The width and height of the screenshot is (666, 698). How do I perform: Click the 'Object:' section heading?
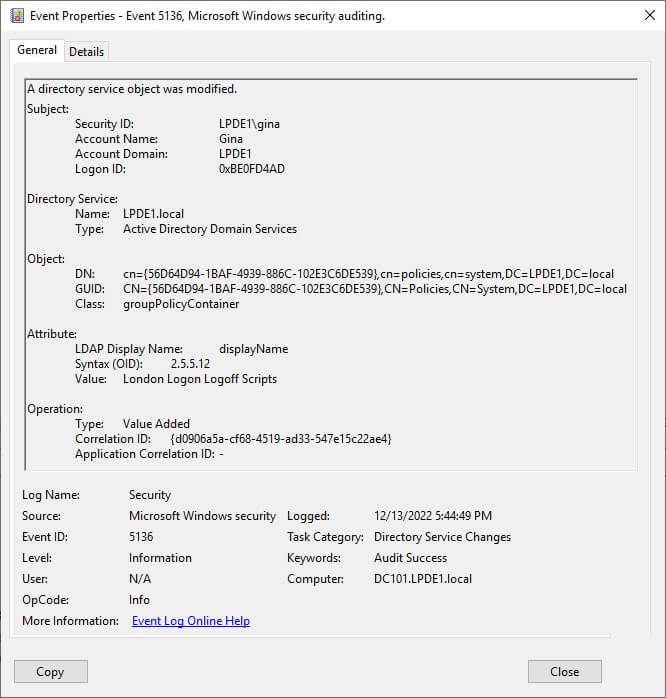[46, 259]
